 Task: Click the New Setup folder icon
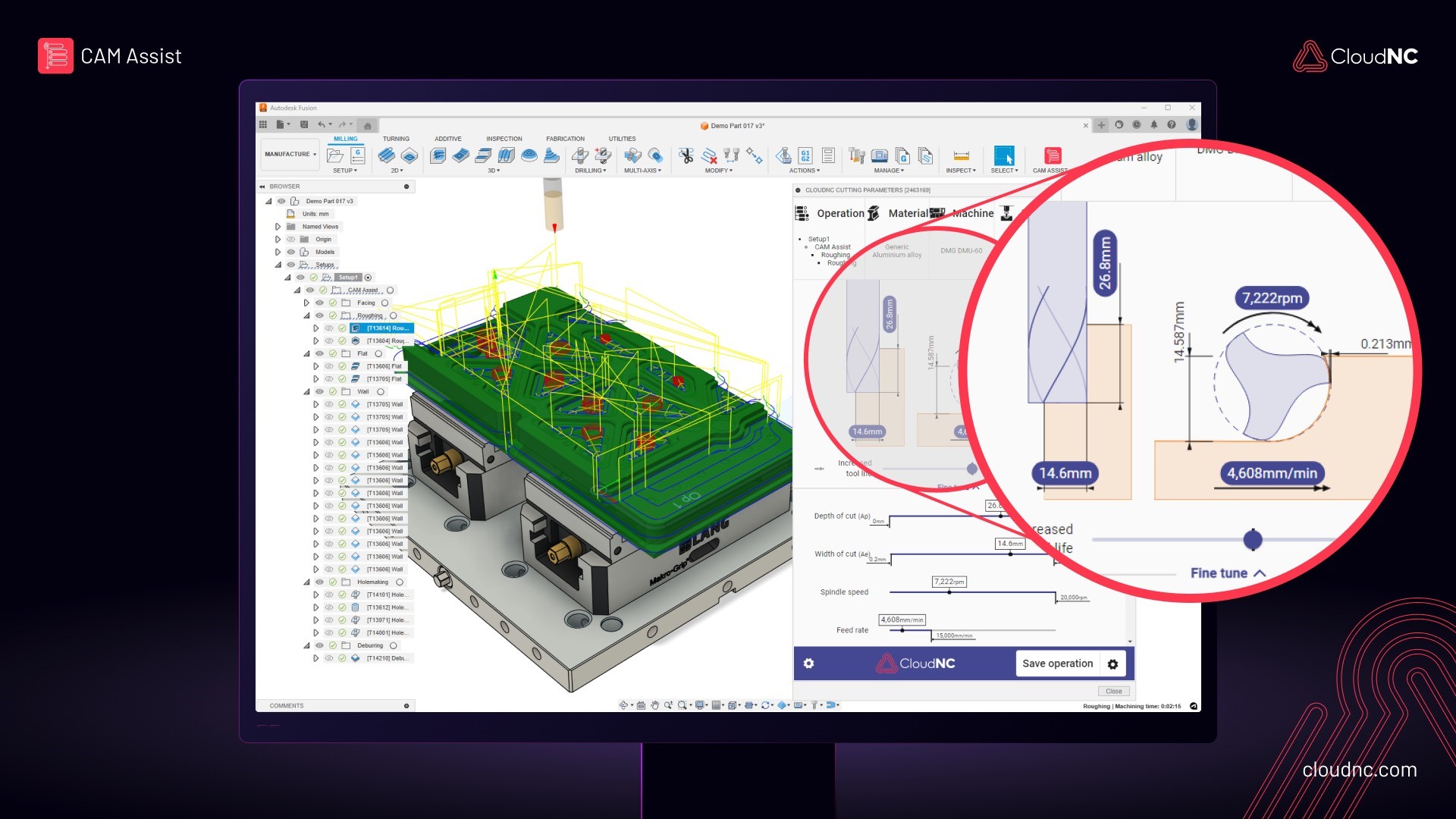[334, 155]
